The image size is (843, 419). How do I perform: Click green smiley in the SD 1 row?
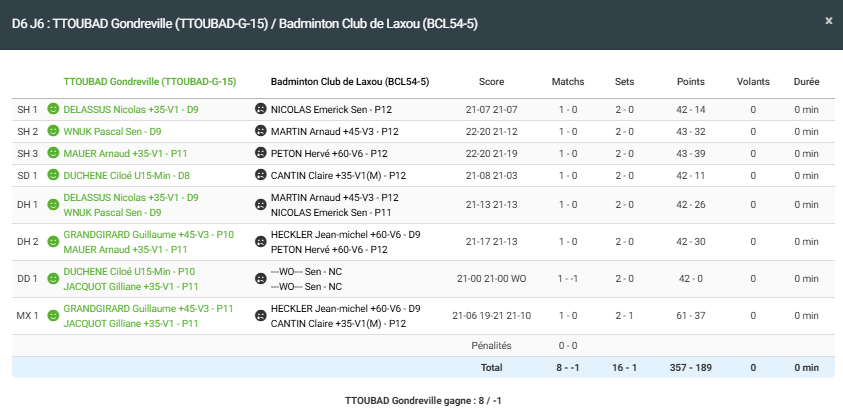coord(53,175)
